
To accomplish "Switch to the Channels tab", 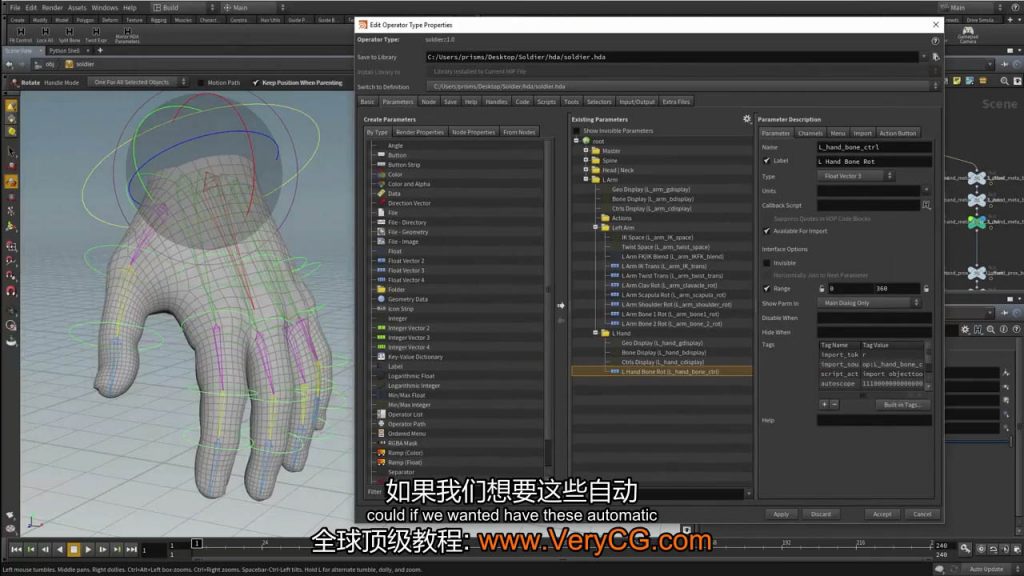I will click(x=810, y=133).
